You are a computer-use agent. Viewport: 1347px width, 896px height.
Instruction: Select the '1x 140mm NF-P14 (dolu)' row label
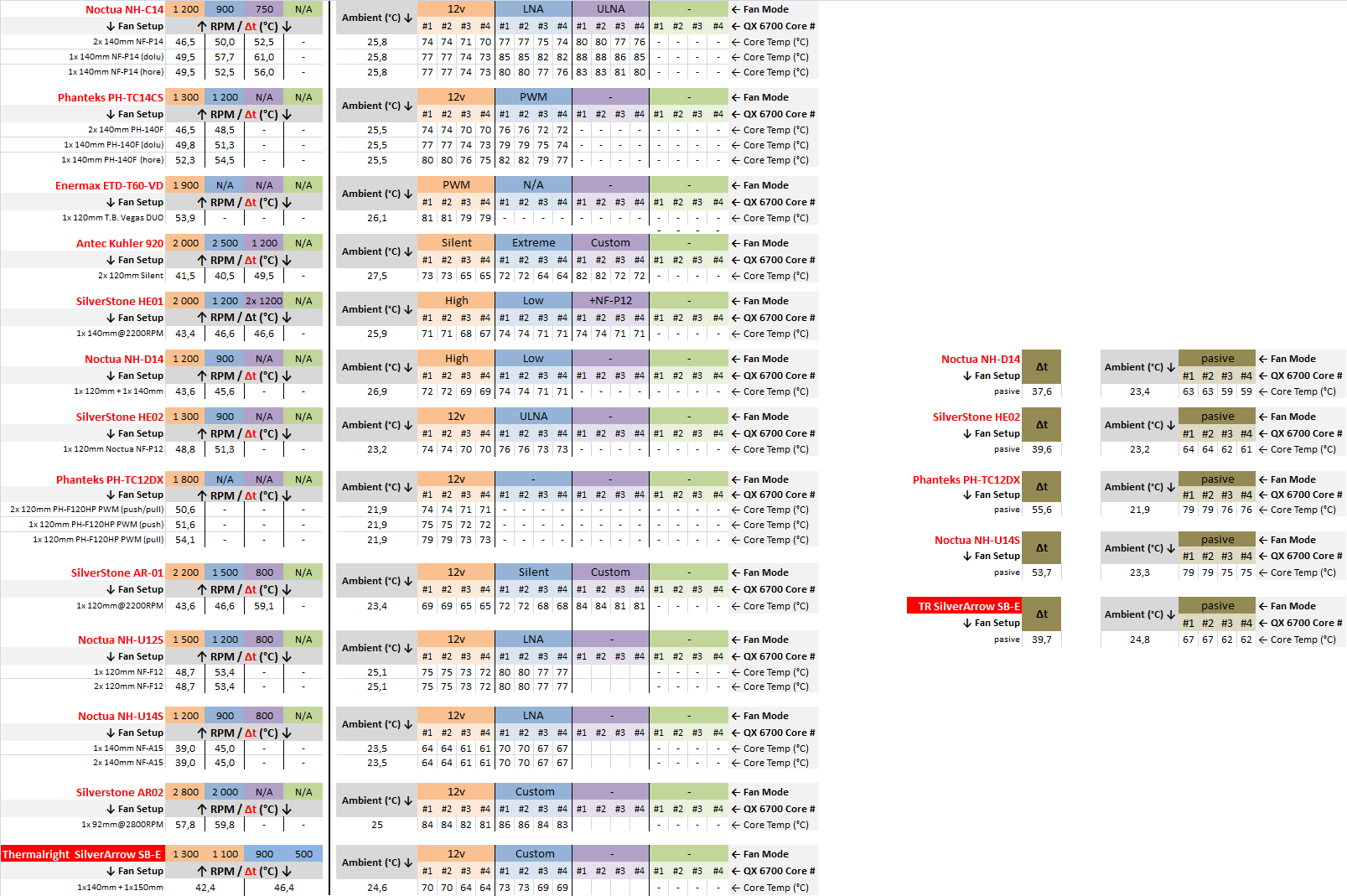117,57
